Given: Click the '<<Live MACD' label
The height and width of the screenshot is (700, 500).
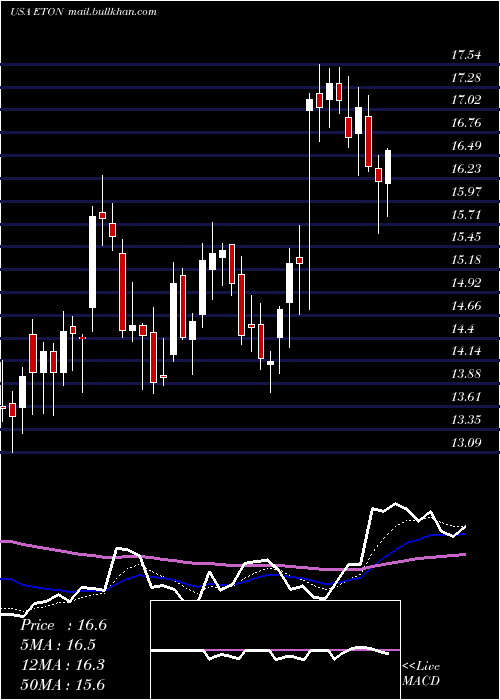Looking at the screenshot, I should (x=421, y=673).
